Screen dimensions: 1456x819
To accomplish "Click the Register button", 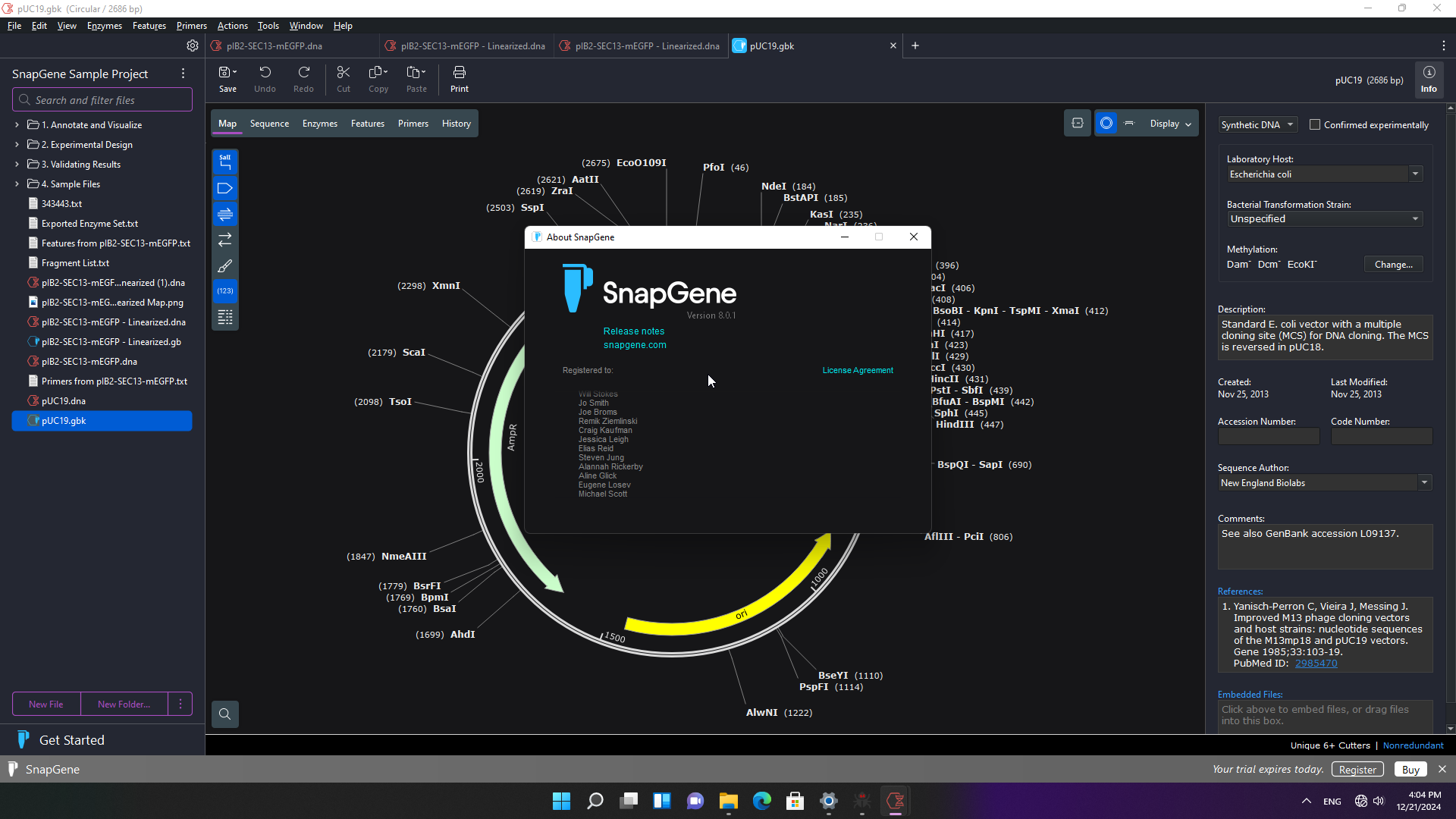I will point(1357,769).
